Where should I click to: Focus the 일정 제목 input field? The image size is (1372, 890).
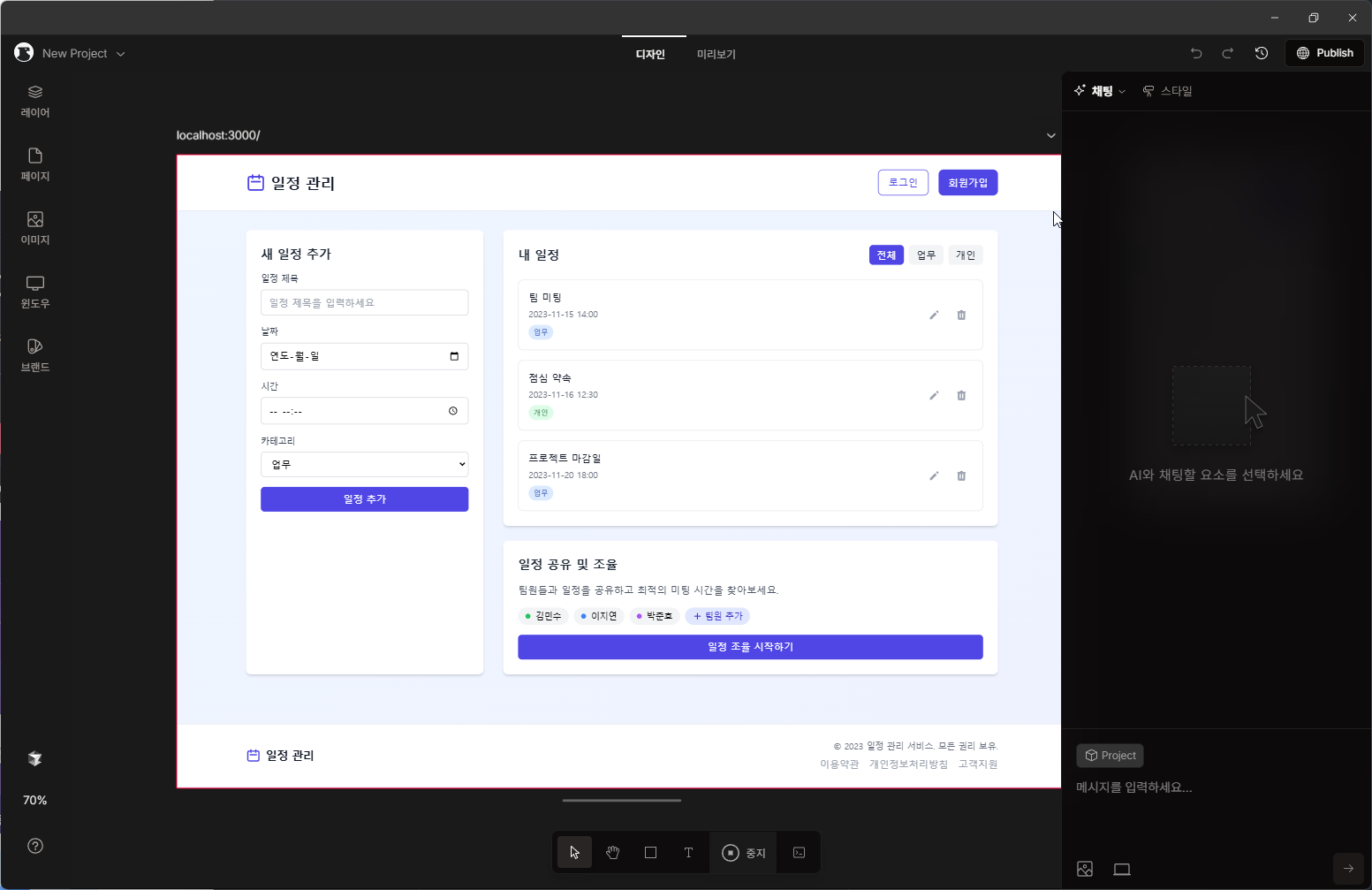click(364, 302)
